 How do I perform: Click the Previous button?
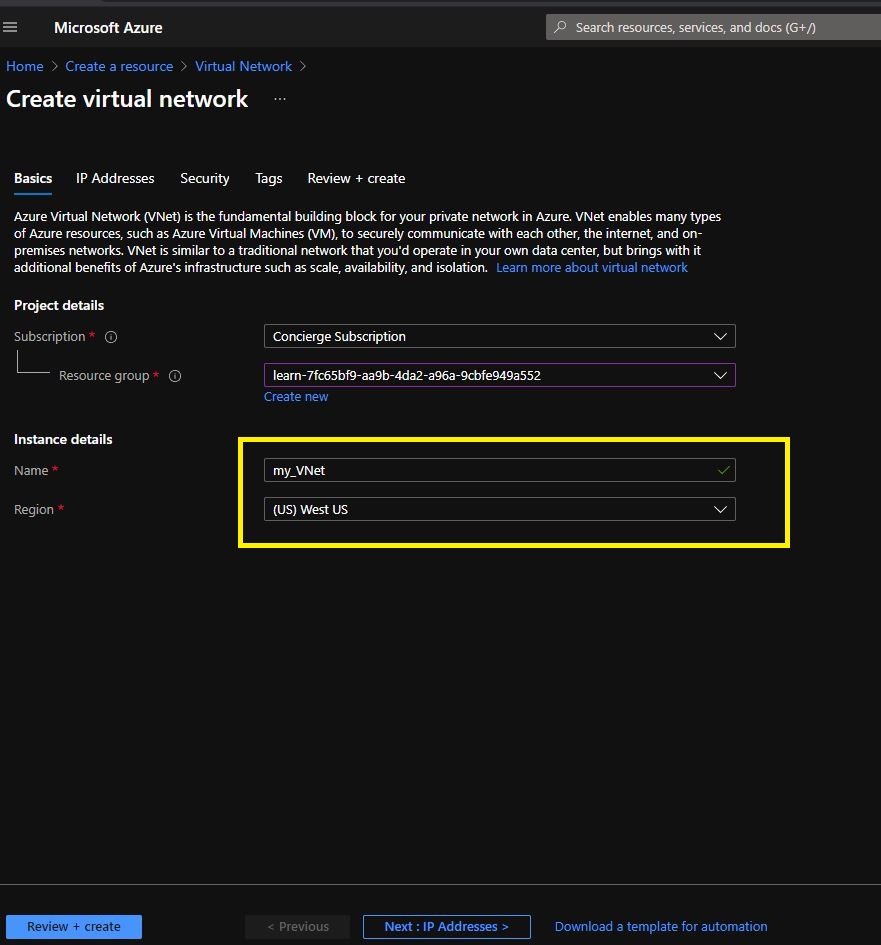click(x=298, y=926)
